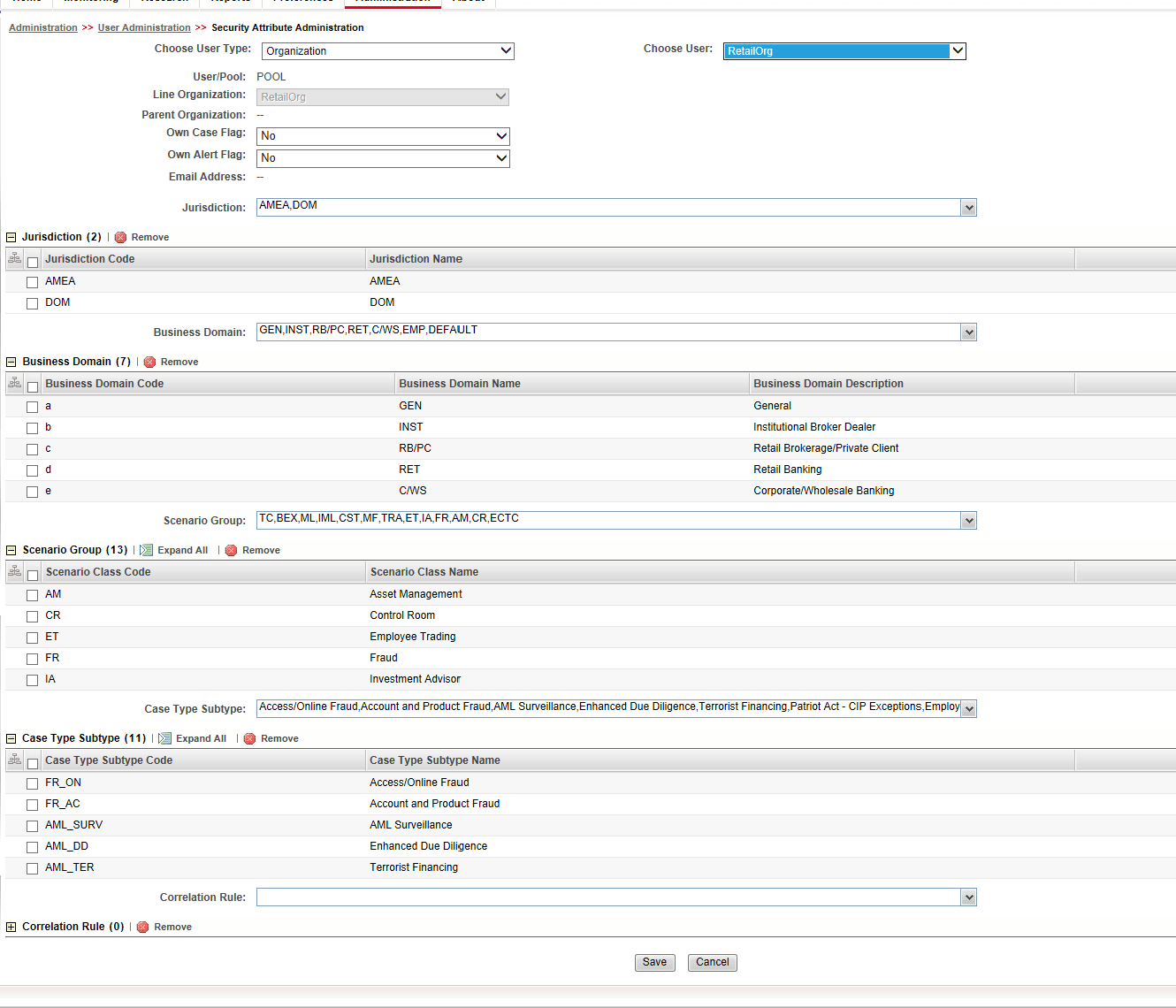Click the Remove icon for Scenario Group section
Viewport: 1176px width, 1008px height.
tap(232, 550)
